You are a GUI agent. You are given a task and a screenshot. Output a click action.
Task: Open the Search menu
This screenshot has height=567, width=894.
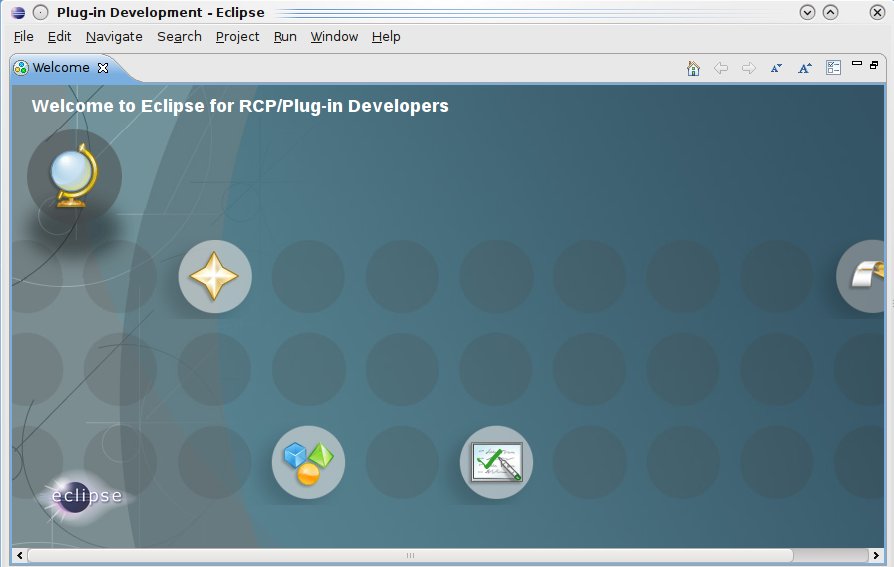pyautogui.click(x=180, y=37)
